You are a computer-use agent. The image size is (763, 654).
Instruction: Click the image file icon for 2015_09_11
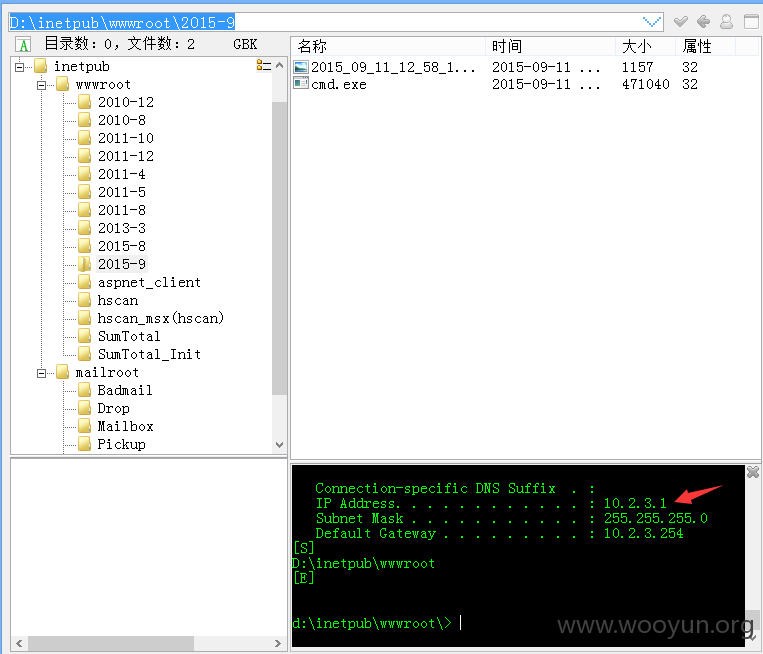point(301,67)
